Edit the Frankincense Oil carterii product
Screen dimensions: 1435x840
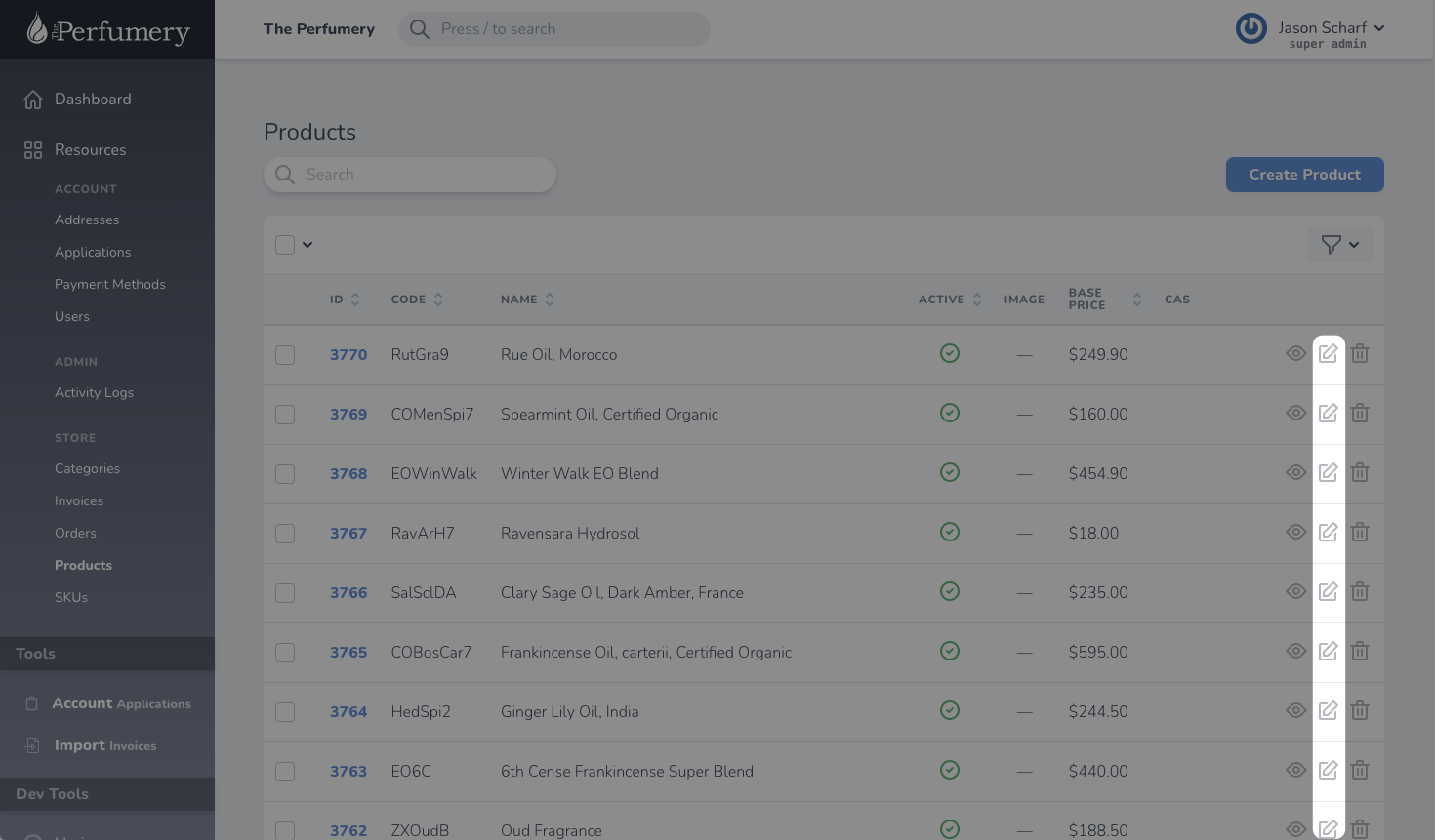pyautogui.click(x=1328, y=652)
